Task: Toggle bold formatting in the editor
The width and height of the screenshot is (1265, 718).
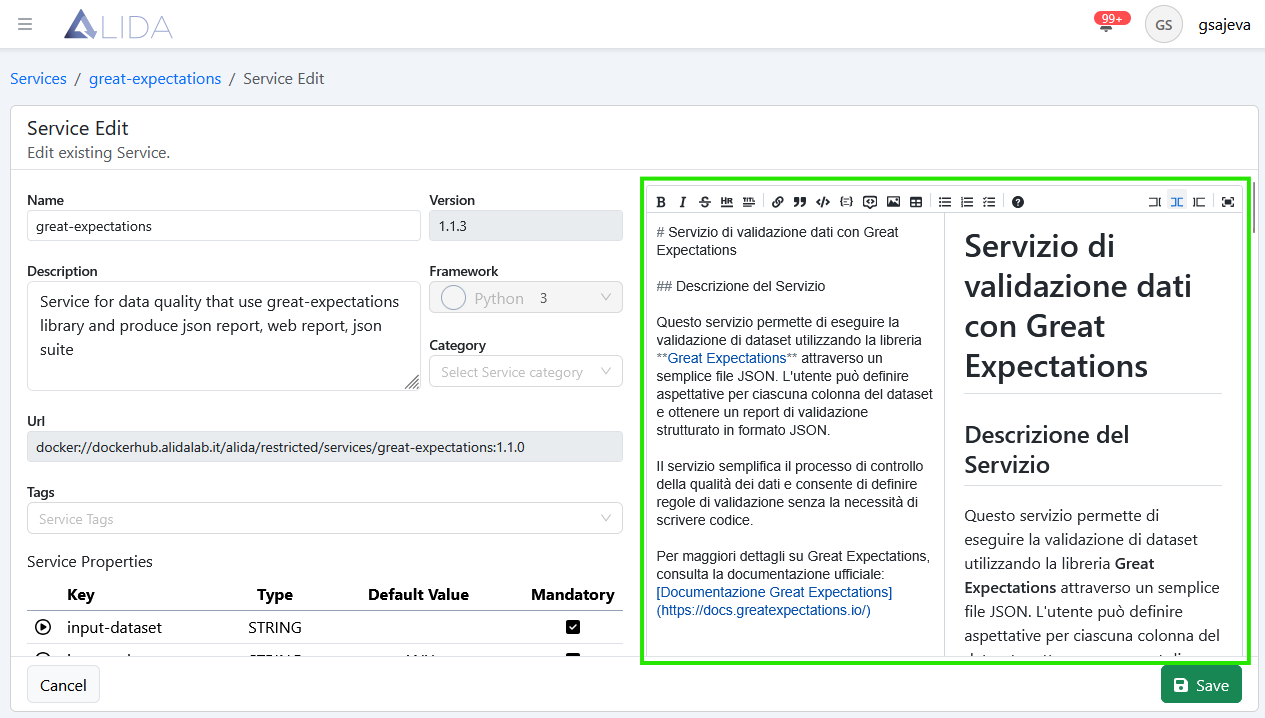Action: pos(661,202)
